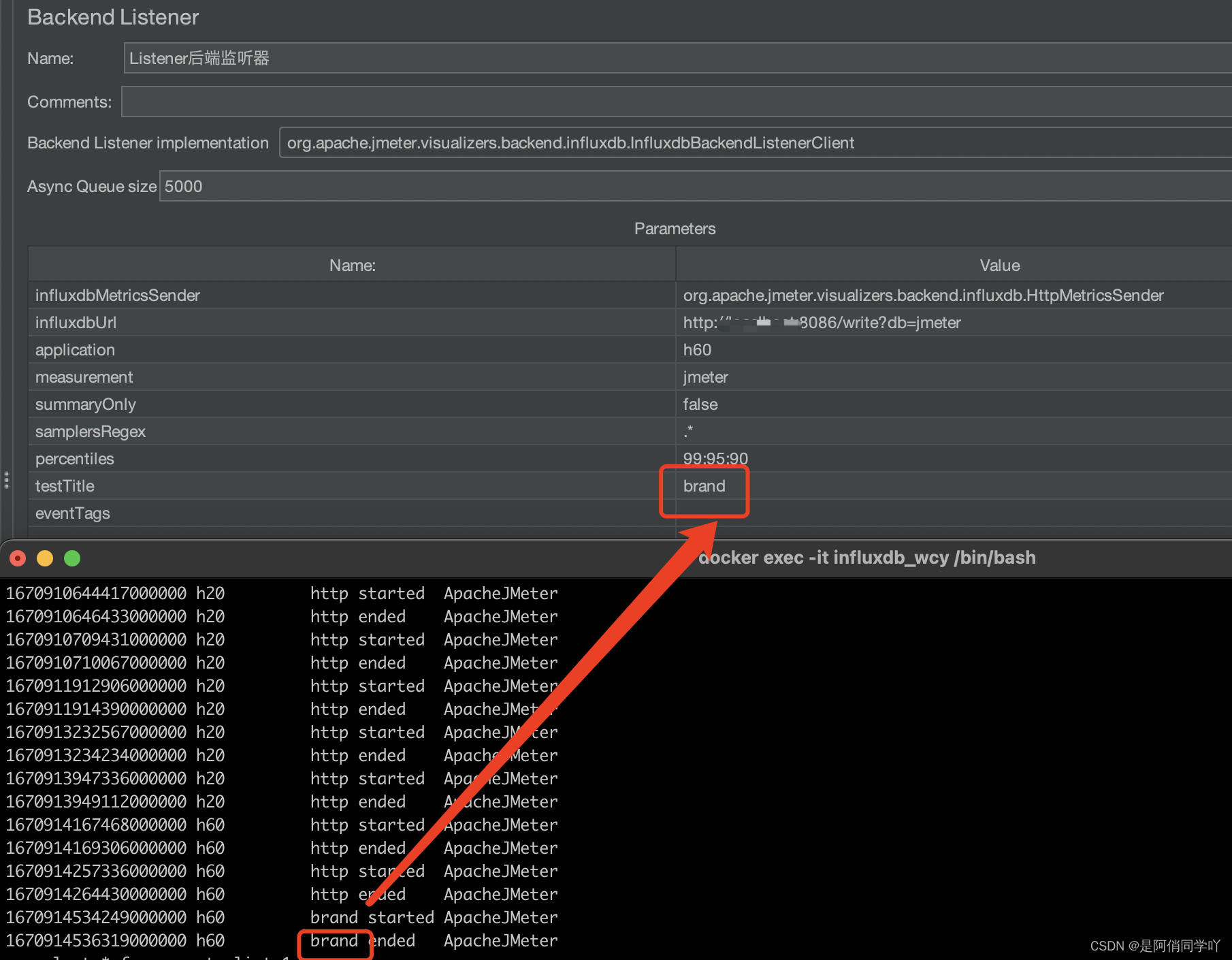
Task: Select the influxdbUrl parameter name cell
Action: coord(352,322)
